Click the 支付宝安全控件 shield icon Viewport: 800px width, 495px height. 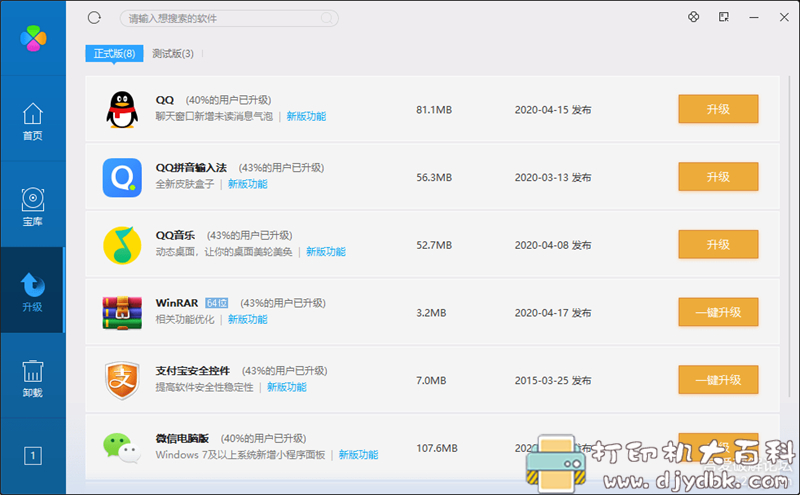pyautogui.click(x=122, y=381)
